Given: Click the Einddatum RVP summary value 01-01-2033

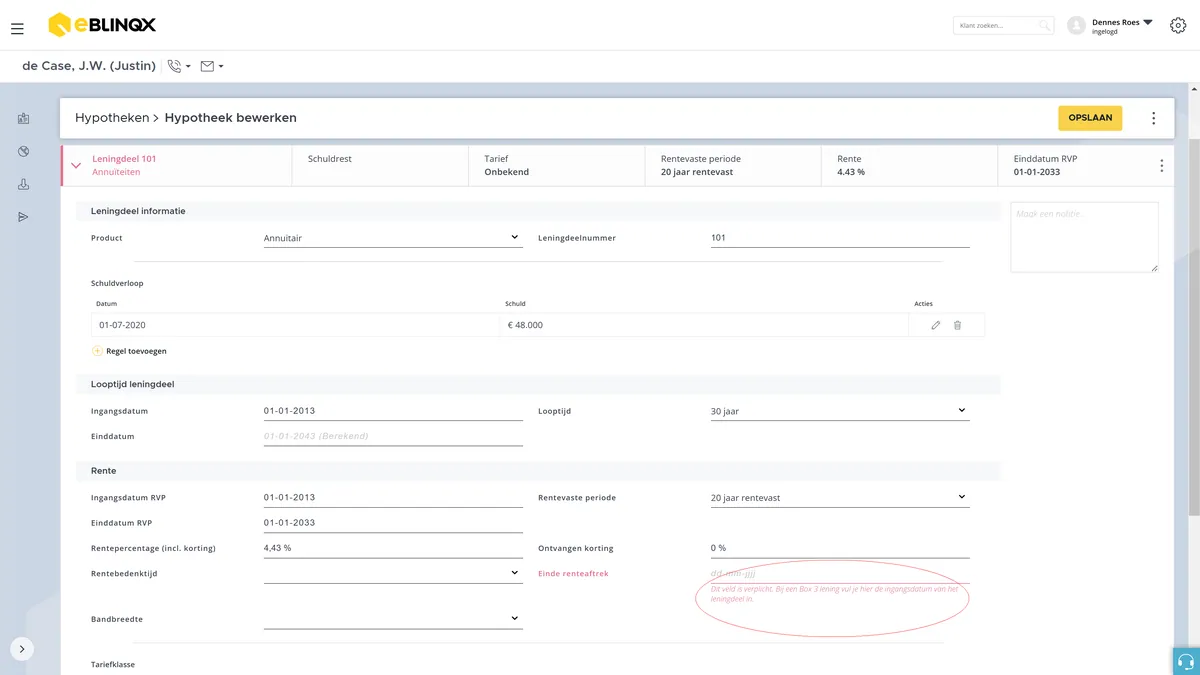Looking at the screenshot, I should pos(1037,172).
